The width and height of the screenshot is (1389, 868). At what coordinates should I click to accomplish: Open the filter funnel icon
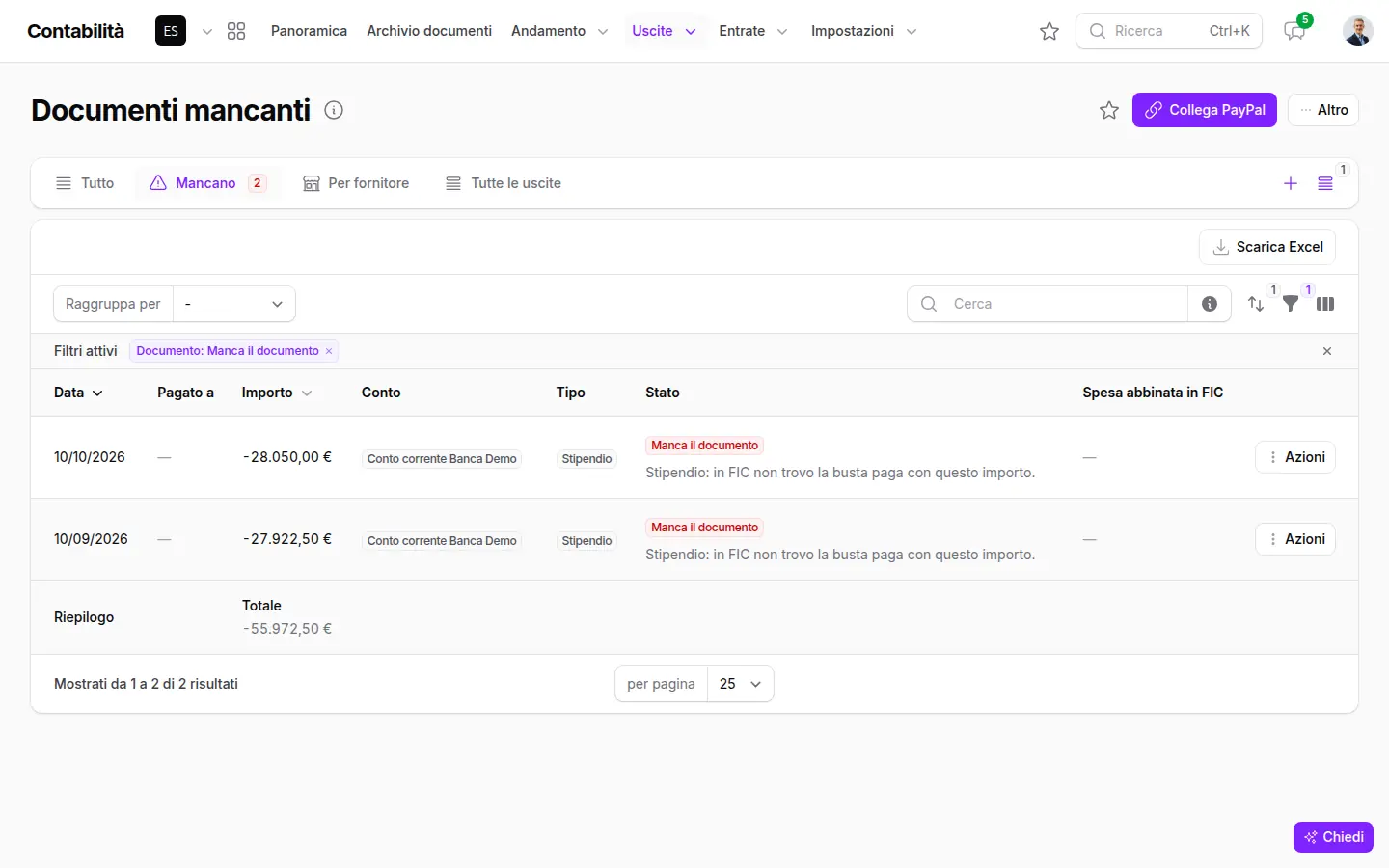pyautogui.click(x=1291, y=304)
